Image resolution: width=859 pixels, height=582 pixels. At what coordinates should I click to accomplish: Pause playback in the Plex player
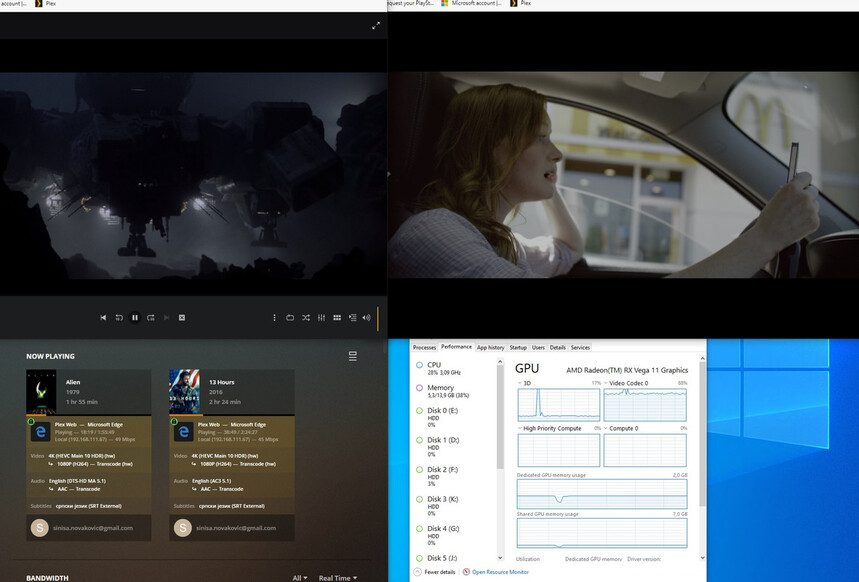pos(135,318)
